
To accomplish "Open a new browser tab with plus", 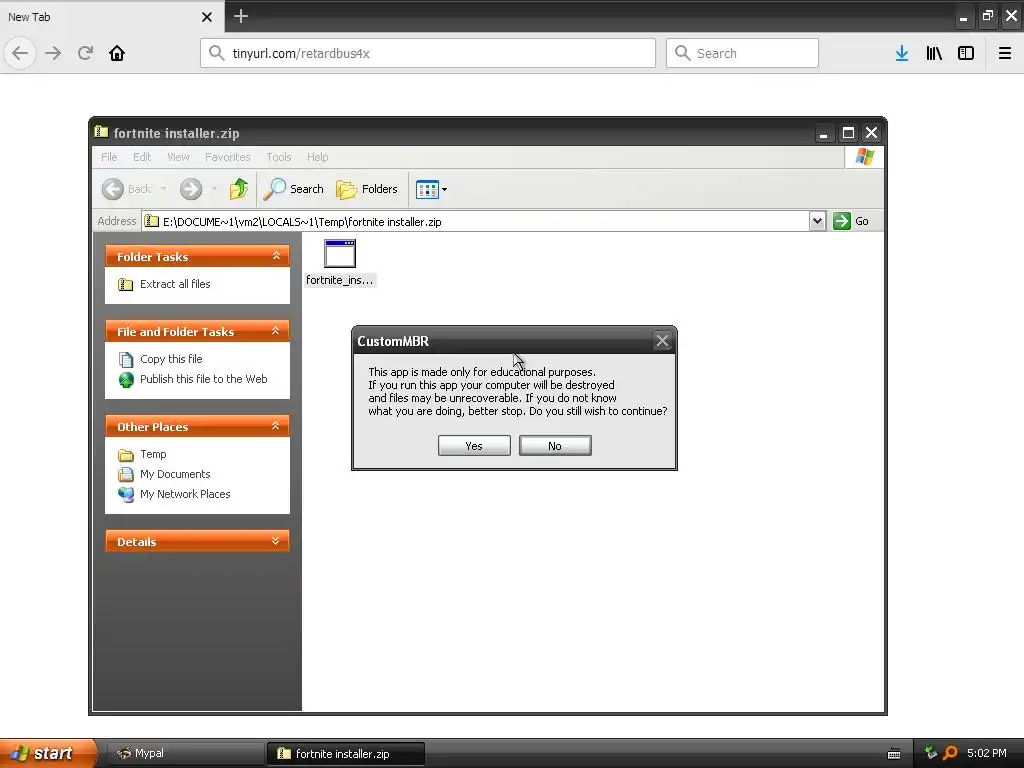I will point(241,16).
